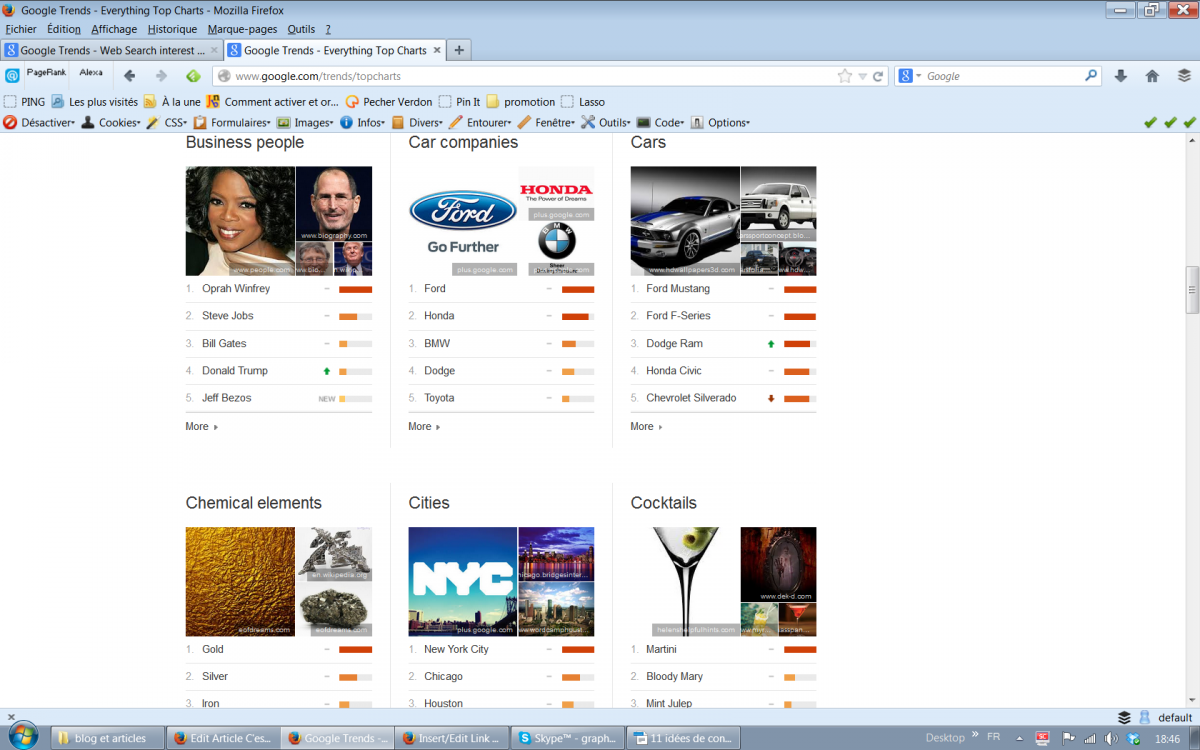Click the browser Forward arrow button

click(x=161, y=76)
